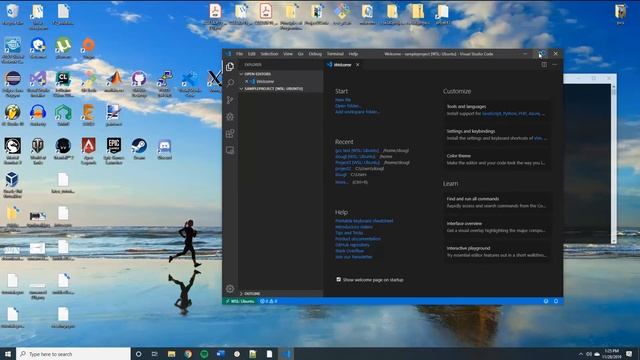
Task: Click the Settings and keybindings card
Action: [x=496, y=135]
